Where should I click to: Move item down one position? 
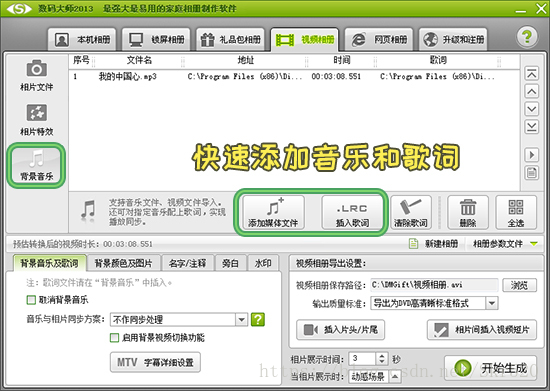click(532, 109)
